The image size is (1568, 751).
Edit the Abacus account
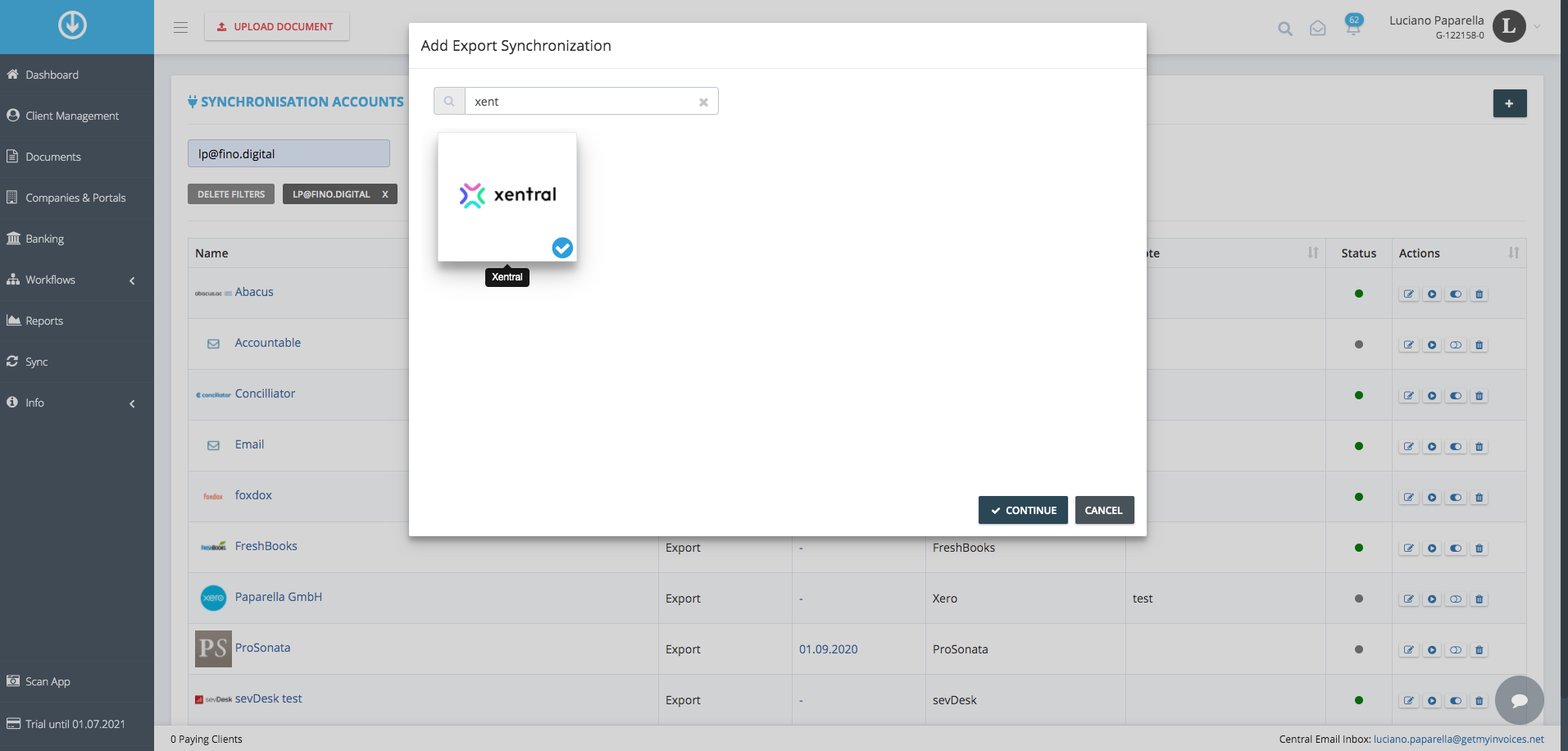[x=1409, y=294]
